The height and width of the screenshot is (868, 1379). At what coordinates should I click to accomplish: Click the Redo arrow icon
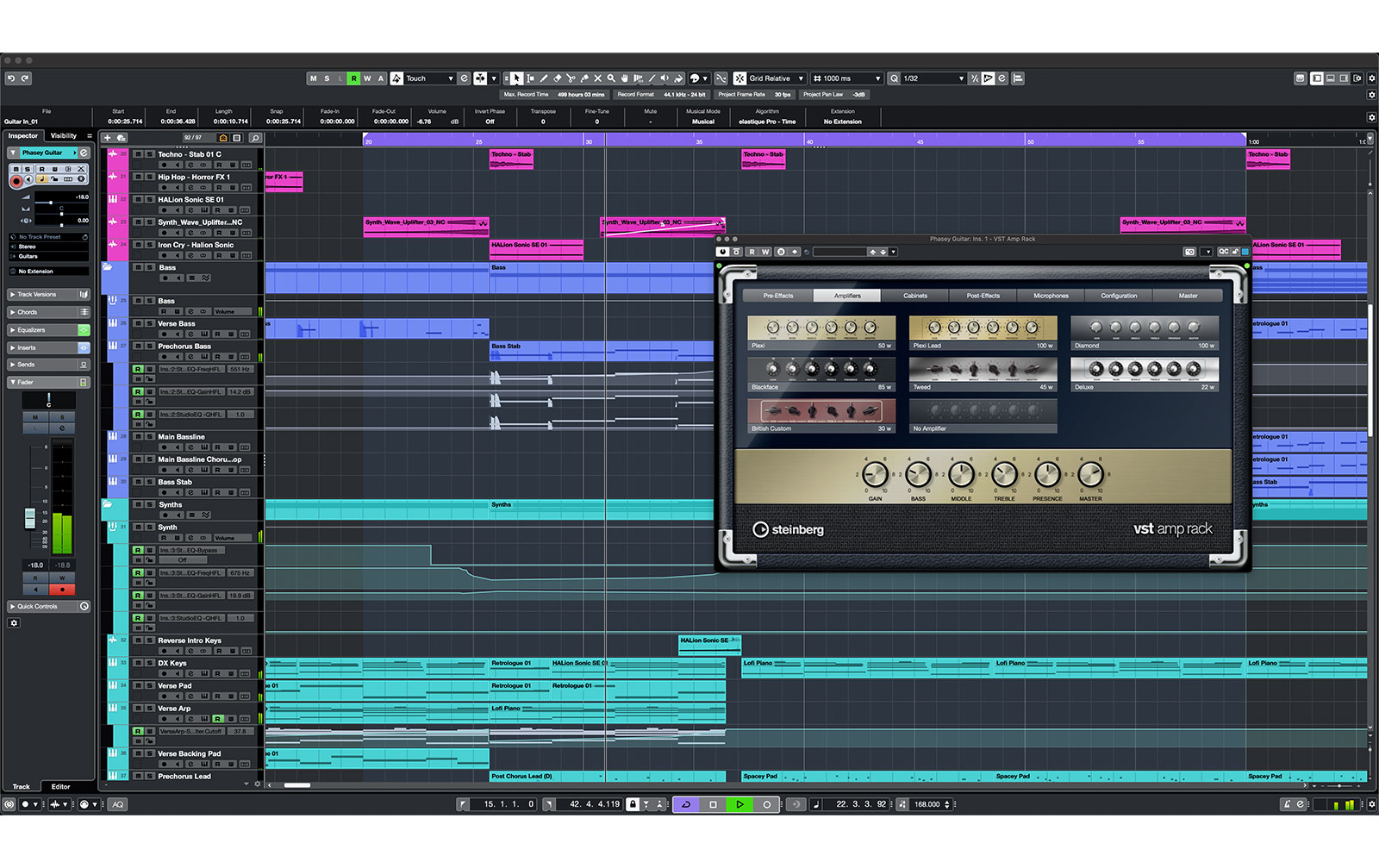click(25, 78)
